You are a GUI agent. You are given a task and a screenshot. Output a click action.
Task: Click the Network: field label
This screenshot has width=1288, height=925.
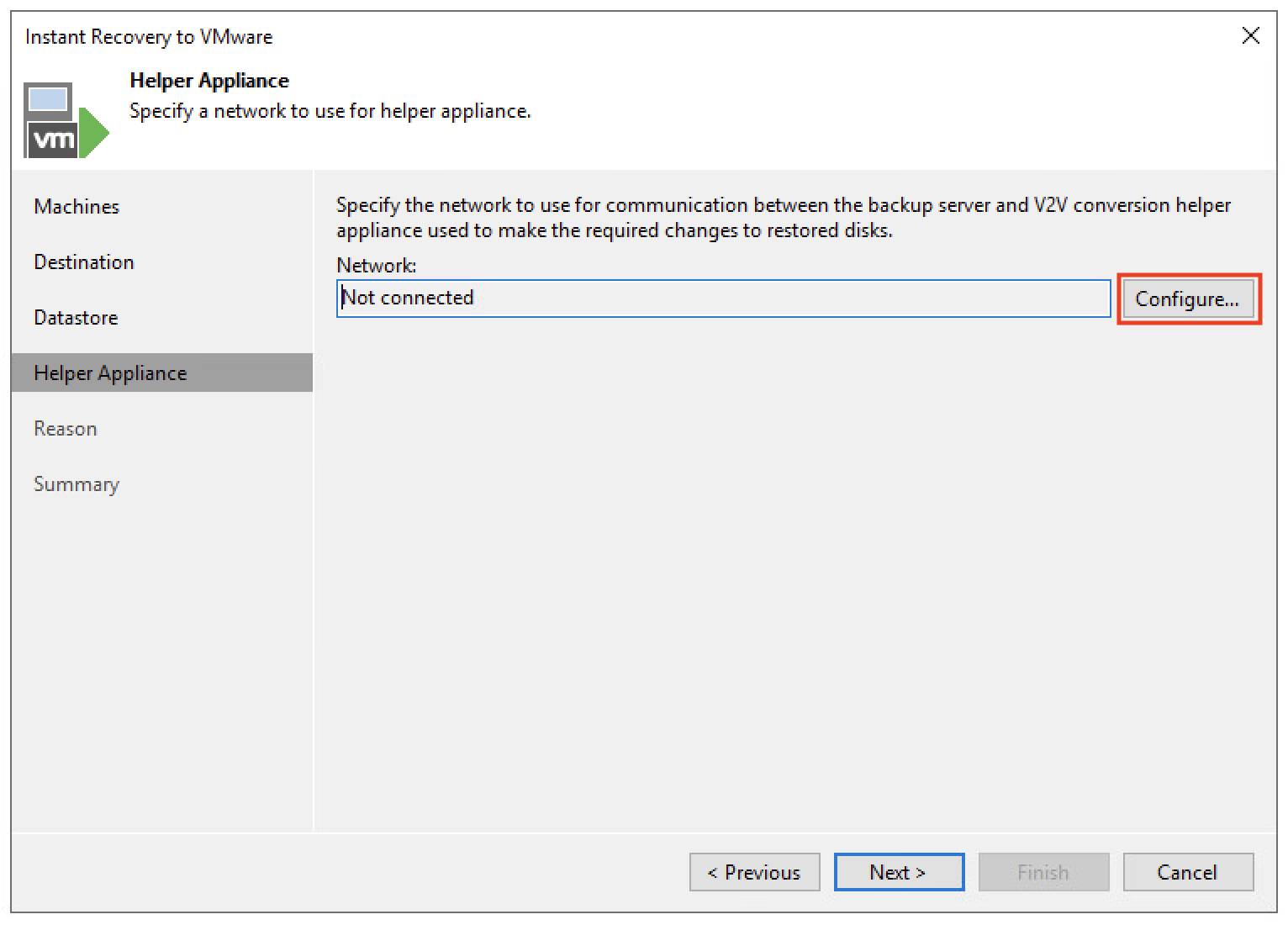pos(377,266)
